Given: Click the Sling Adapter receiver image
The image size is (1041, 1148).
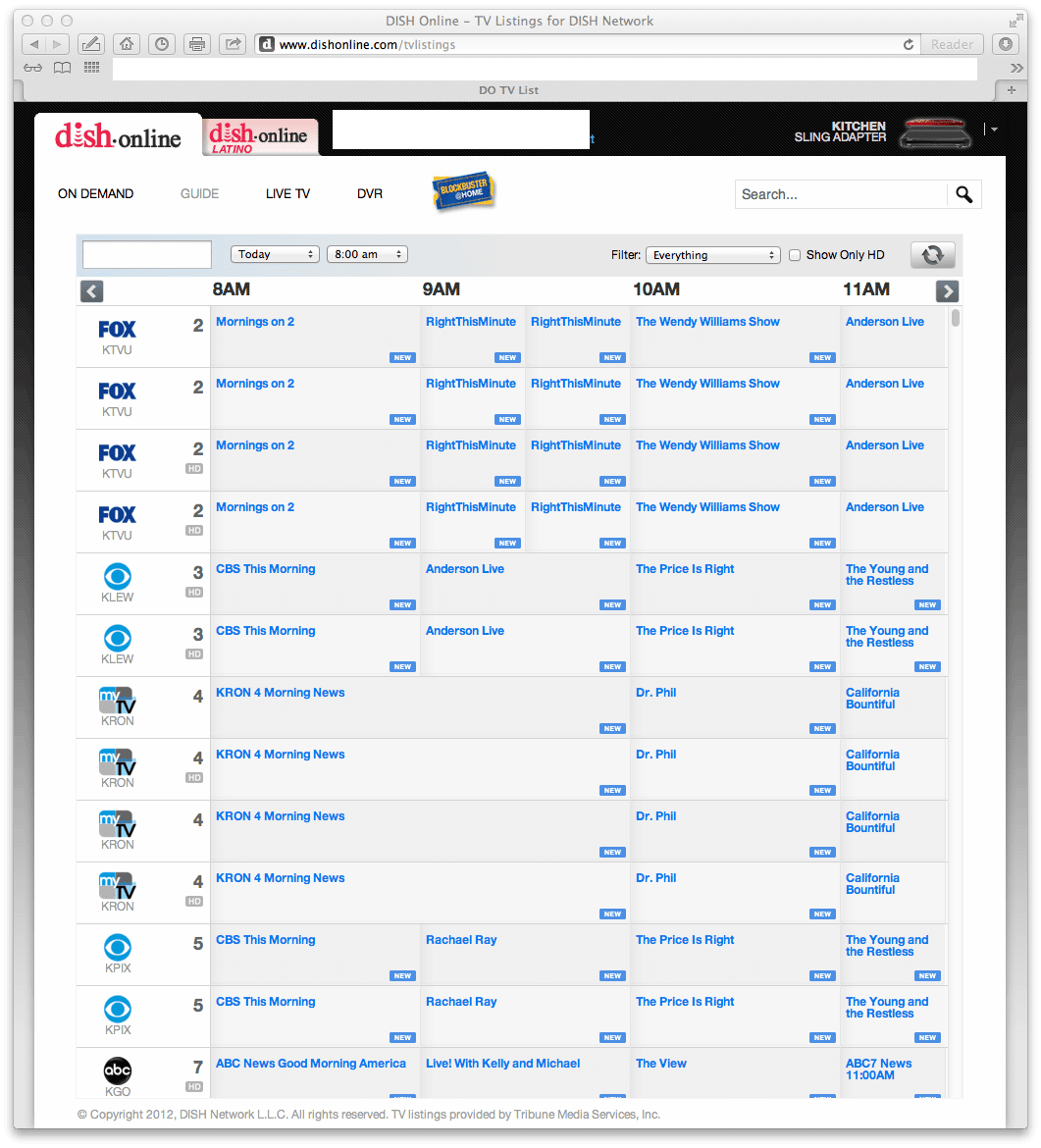Looking at the screenshot, I should tap(936, 132).
